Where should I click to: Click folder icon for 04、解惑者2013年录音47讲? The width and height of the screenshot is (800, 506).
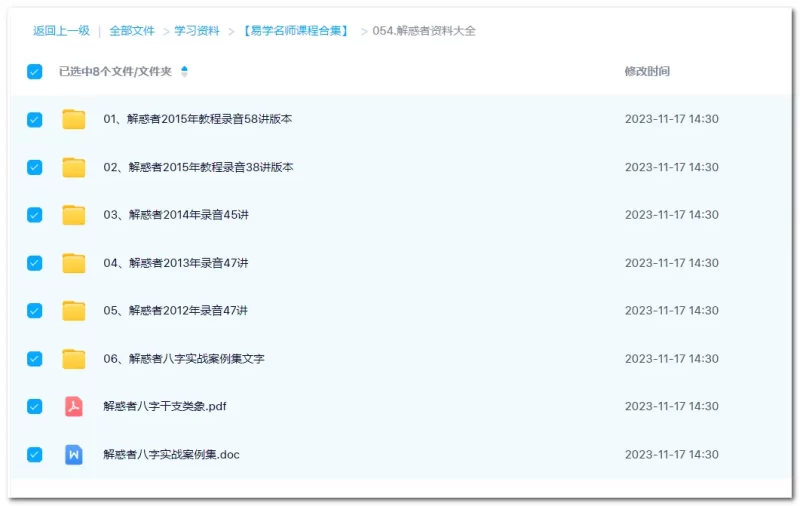pos(73,263)
